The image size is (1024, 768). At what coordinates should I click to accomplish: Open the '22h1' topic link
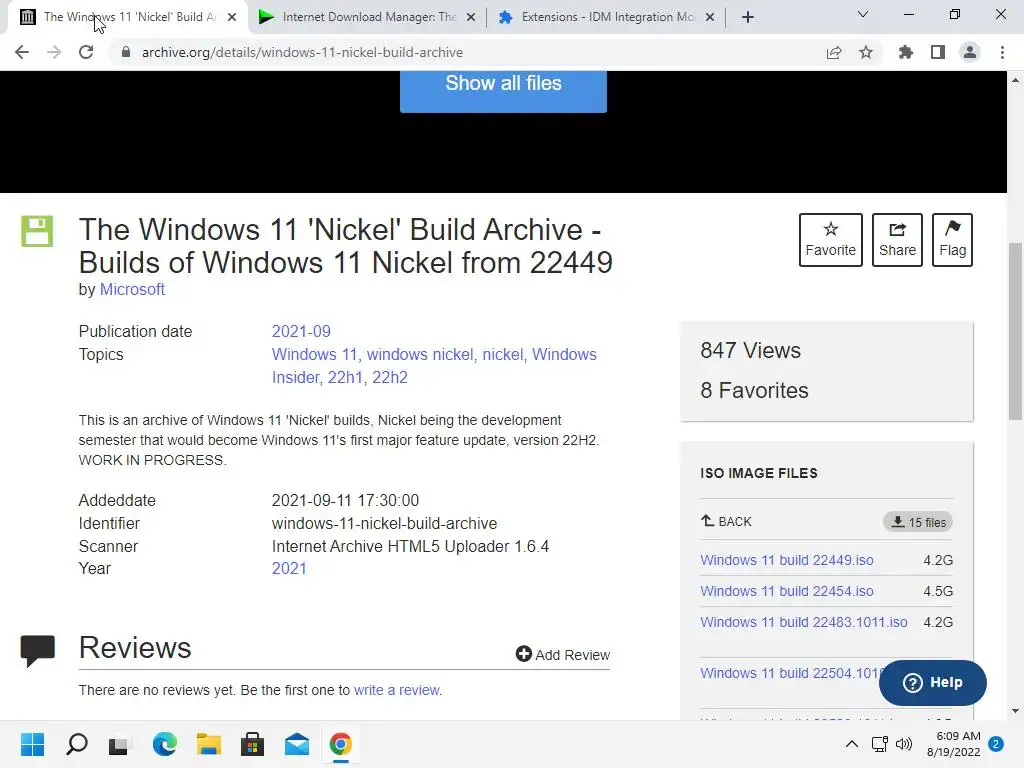345,377
